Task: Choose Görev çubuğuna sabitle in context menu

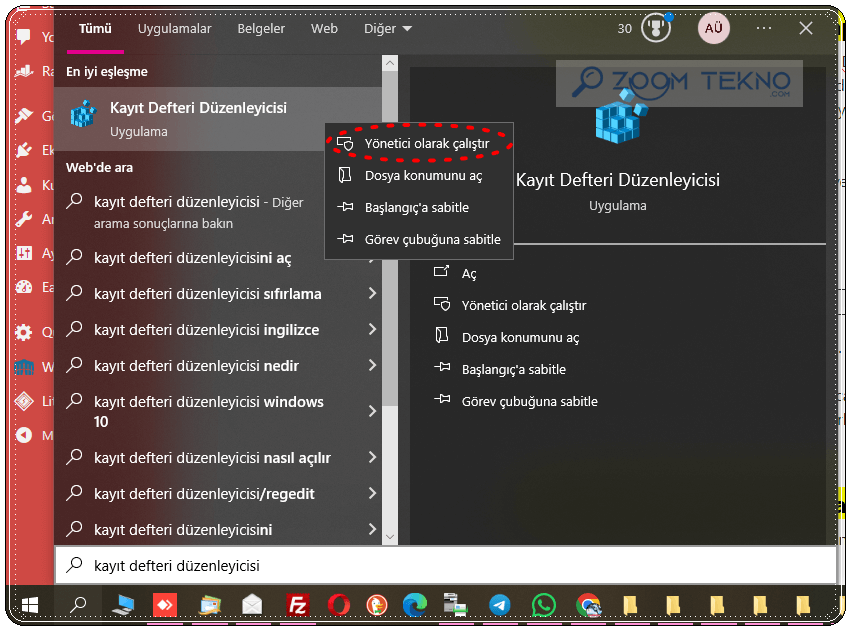Action: pos(419,239)
